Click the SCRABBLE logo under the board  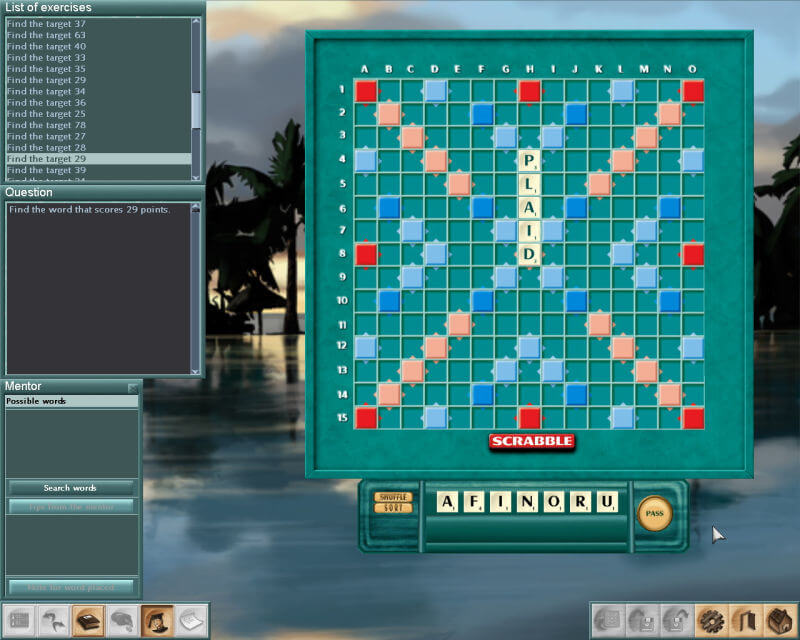pyautogui.click(x=532, y=441)
